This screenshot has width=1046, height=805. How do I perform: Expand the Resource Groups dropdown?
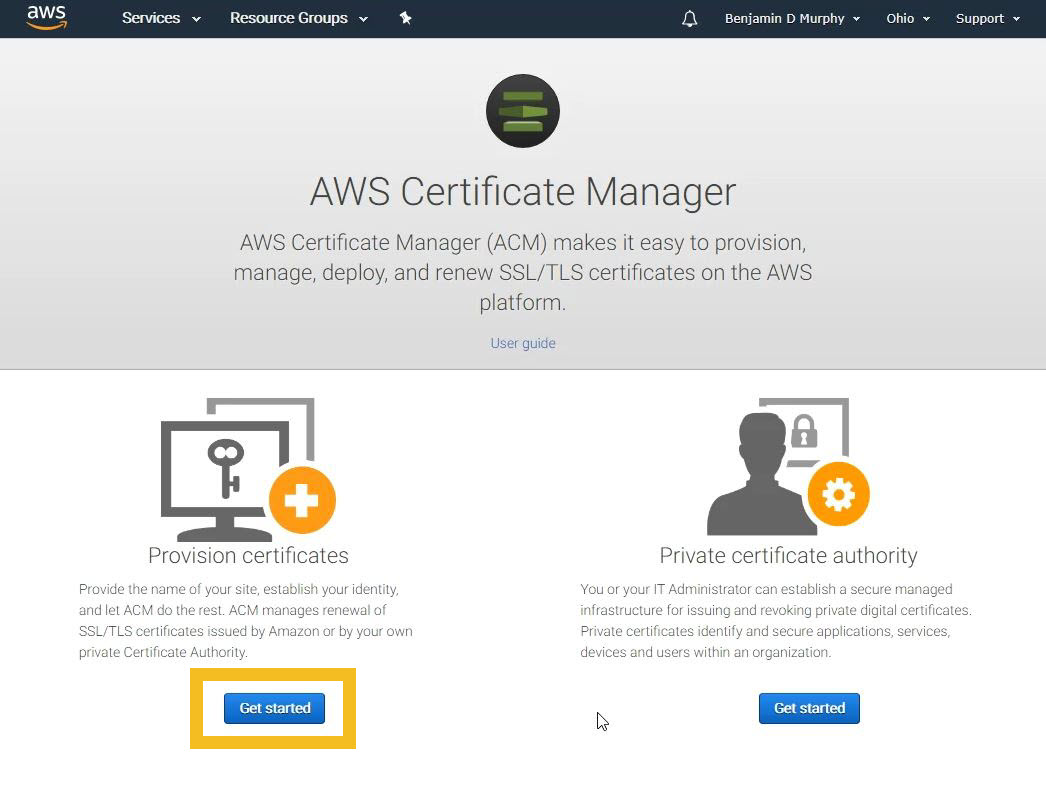coord(298,18)
